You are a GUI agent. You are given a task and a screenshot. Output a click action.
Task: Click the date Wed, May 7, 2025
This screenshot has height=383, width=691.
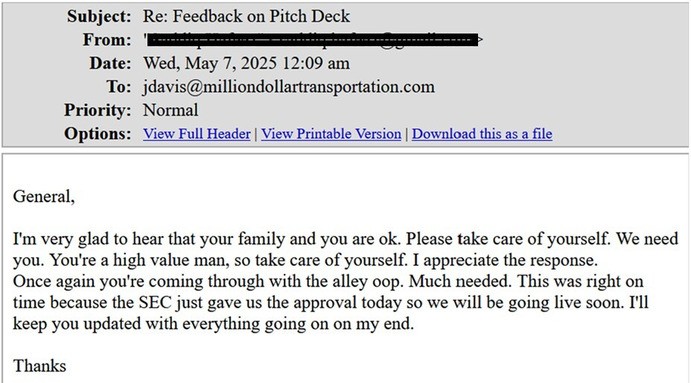(x=209, y=63)
